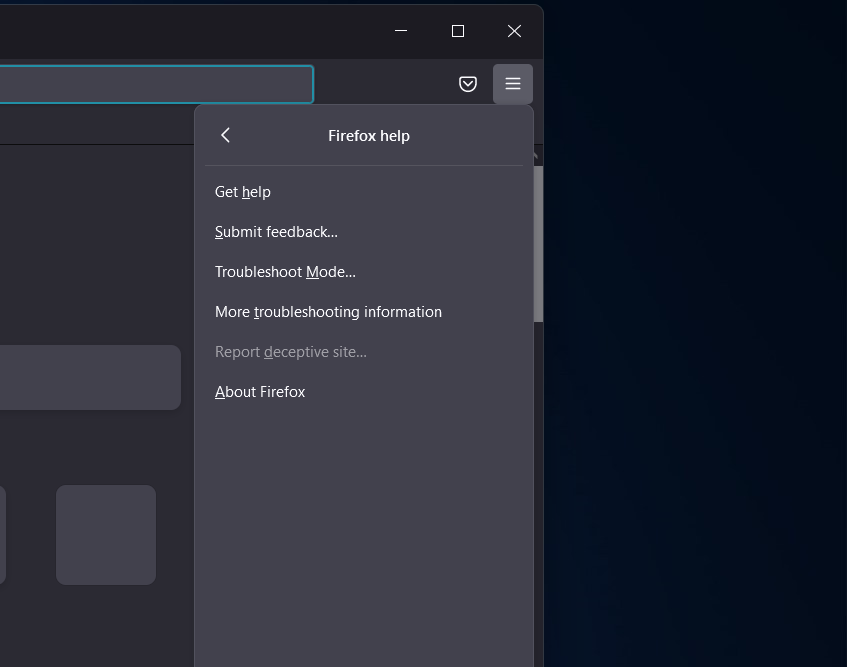This screenshot has width=847, height=667.
Task: Minimize the Firefox window
Action: 401,31
